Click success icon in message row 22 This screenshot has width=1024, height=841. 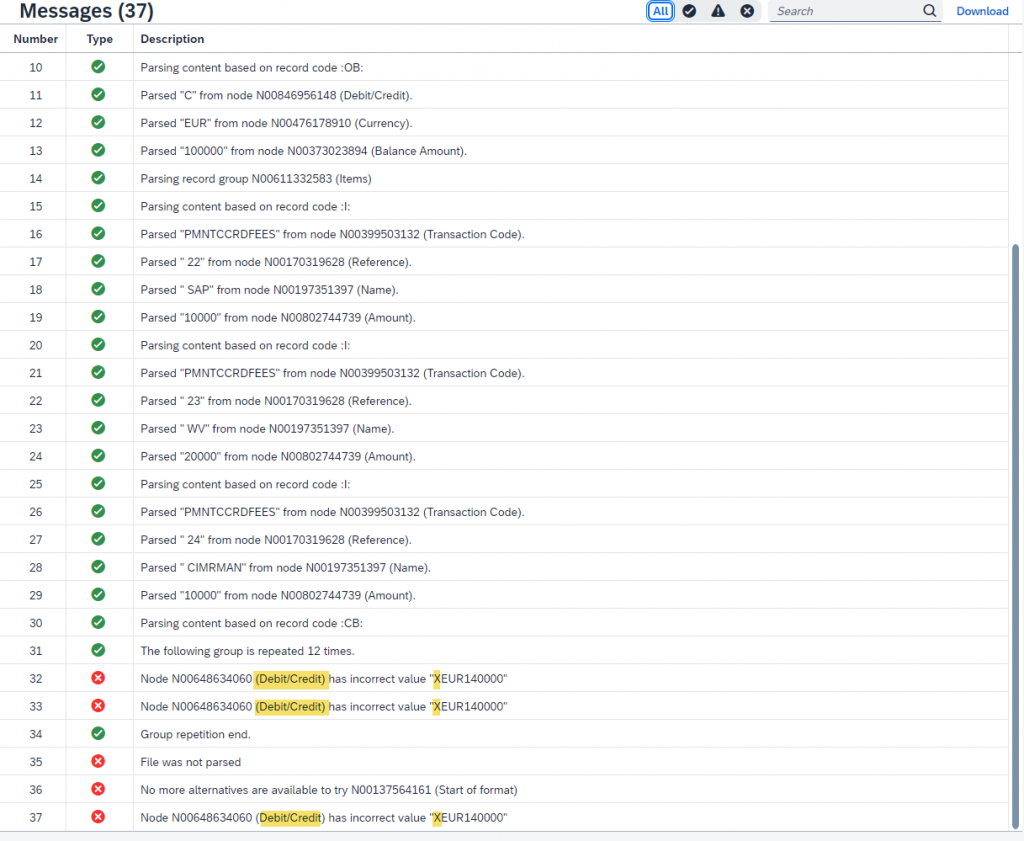[98, 400]
